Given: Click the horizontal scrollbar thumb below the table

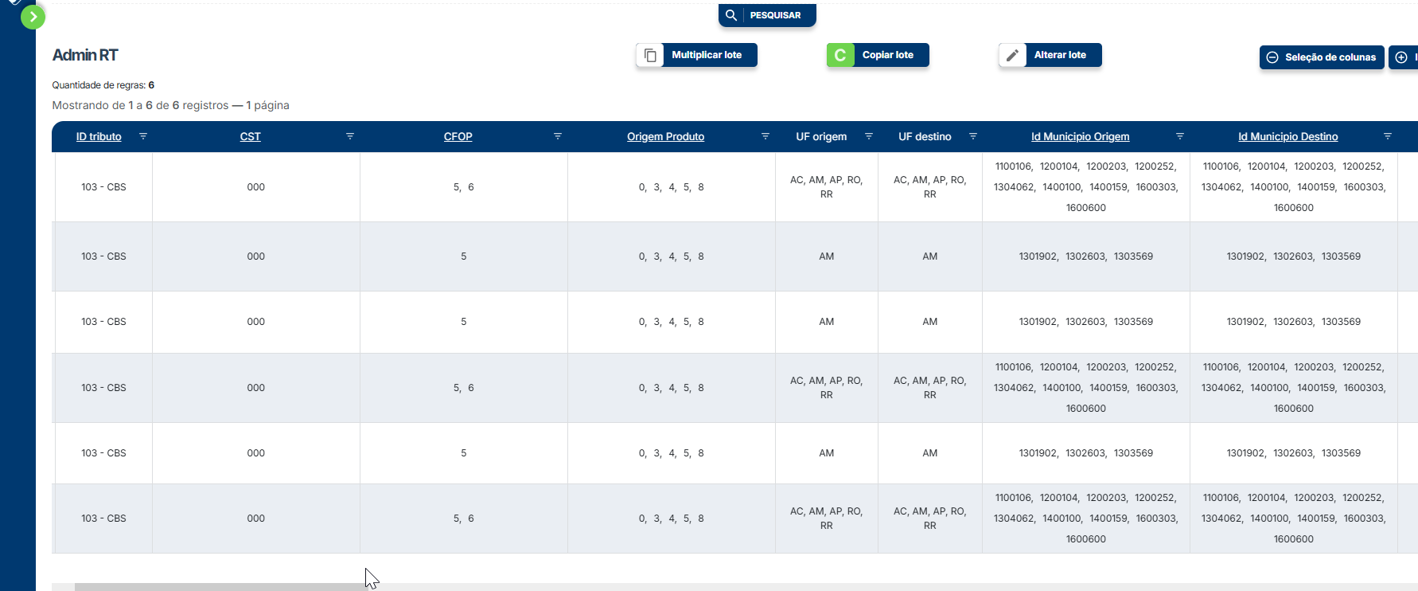Looking at the screenshot, I should tap(221, 587).
